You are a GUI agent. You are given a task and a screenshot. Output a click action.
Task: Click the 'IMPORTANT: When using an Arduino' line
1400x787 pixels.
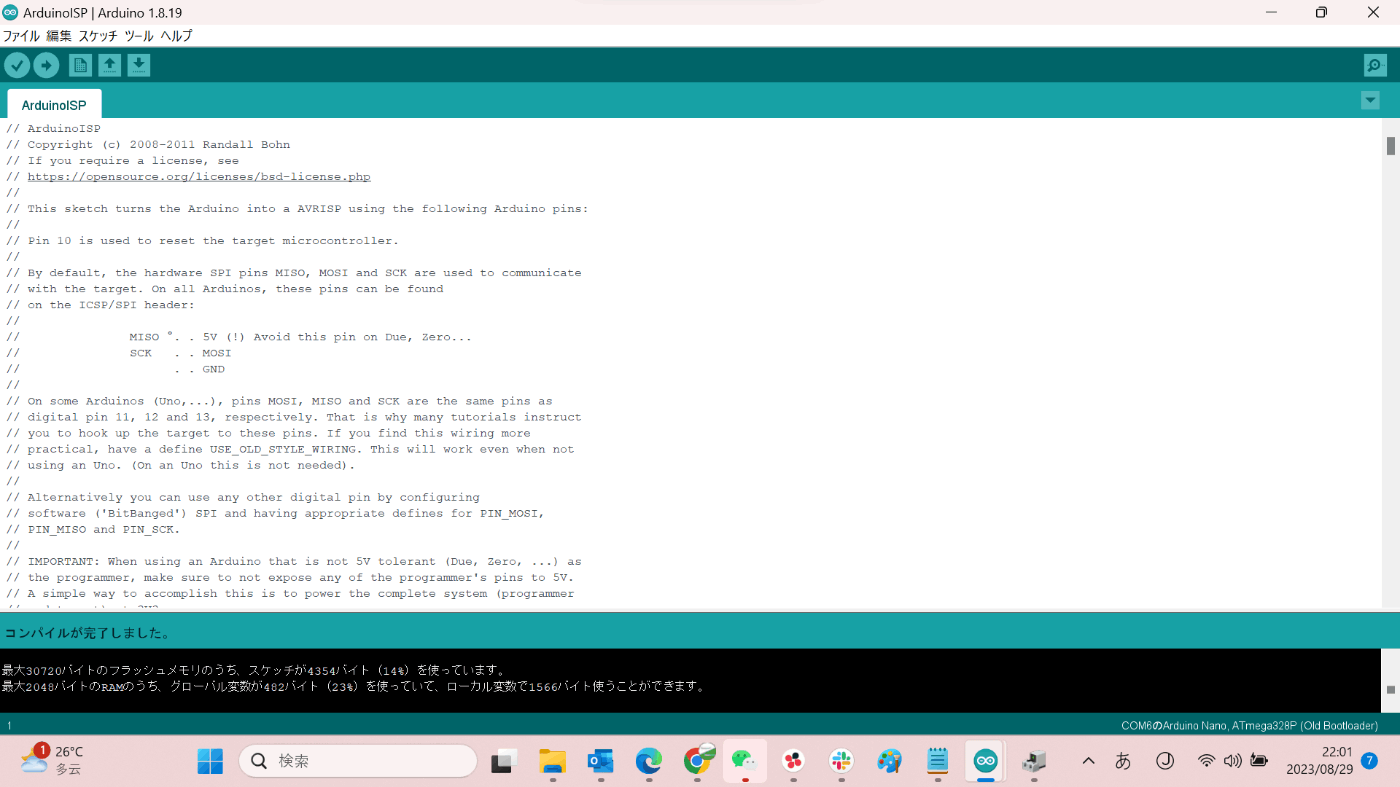(x=293, y=561)
